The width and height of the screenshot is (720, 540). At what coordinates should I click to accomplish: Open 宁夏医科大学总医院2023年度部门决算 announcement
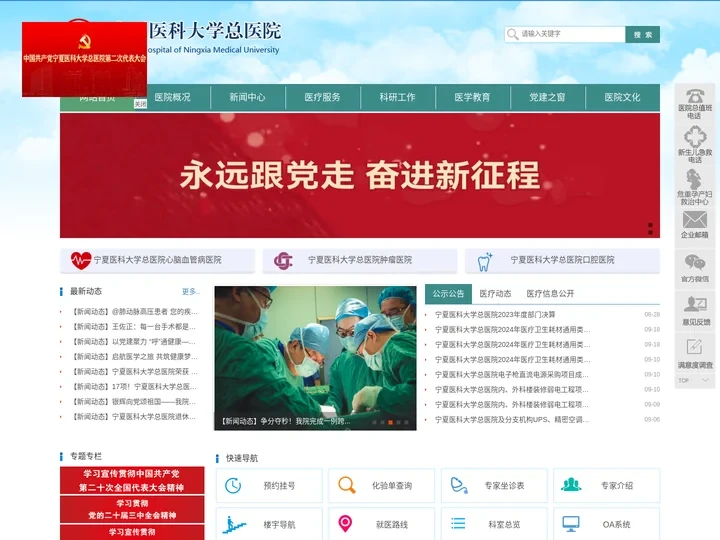point(495,315)
